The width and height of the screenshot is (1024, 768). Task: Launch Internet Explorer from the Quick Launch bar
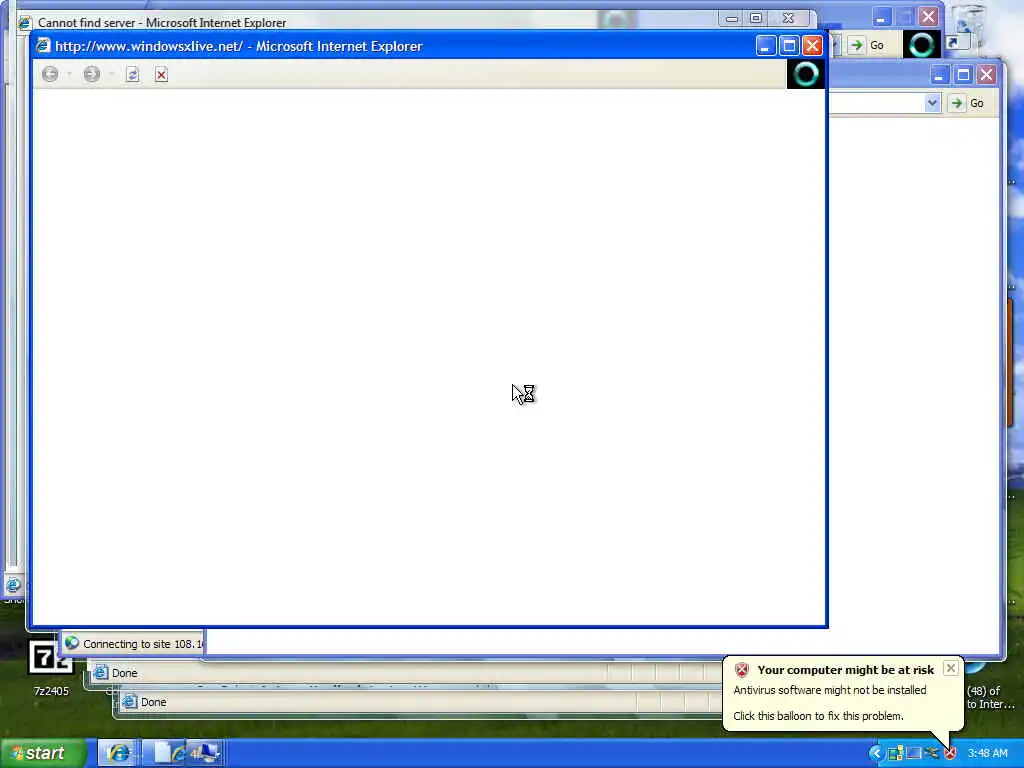click(118, 753)
